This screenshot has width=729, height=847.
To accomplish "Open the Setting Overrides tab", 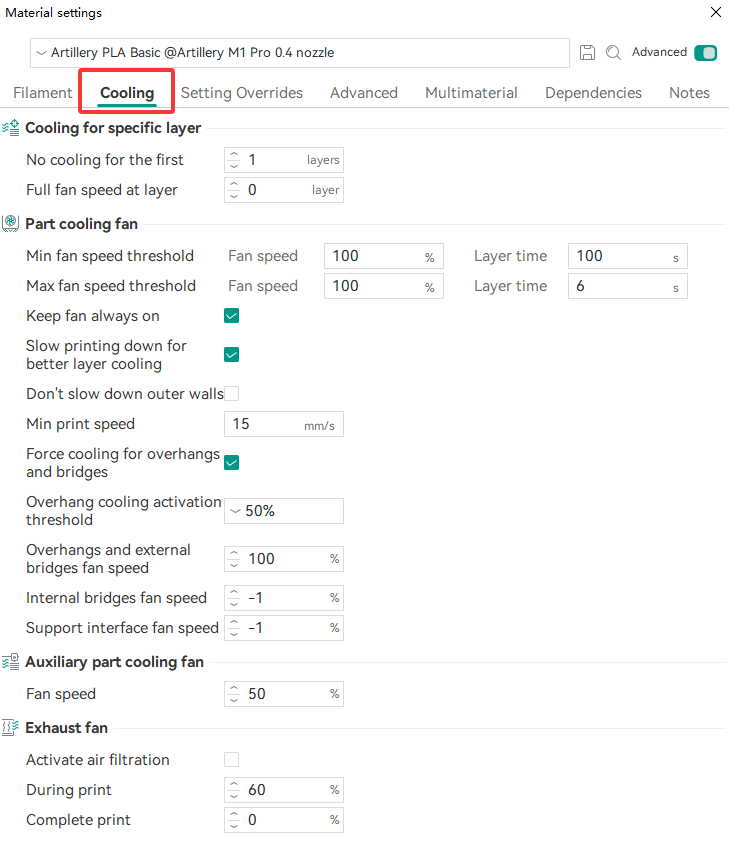I will 241,93.
